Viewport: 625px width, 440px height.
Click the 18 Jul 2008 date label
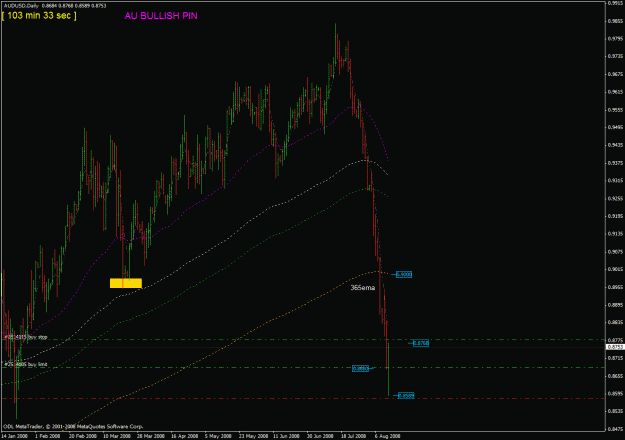[x=354, y=436]
